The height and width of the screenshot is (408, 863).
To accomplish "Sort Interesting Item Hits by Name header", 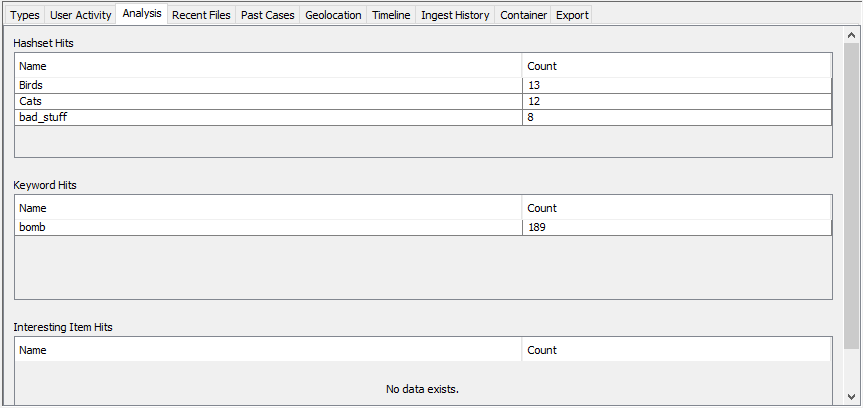I will click(268, 350).
